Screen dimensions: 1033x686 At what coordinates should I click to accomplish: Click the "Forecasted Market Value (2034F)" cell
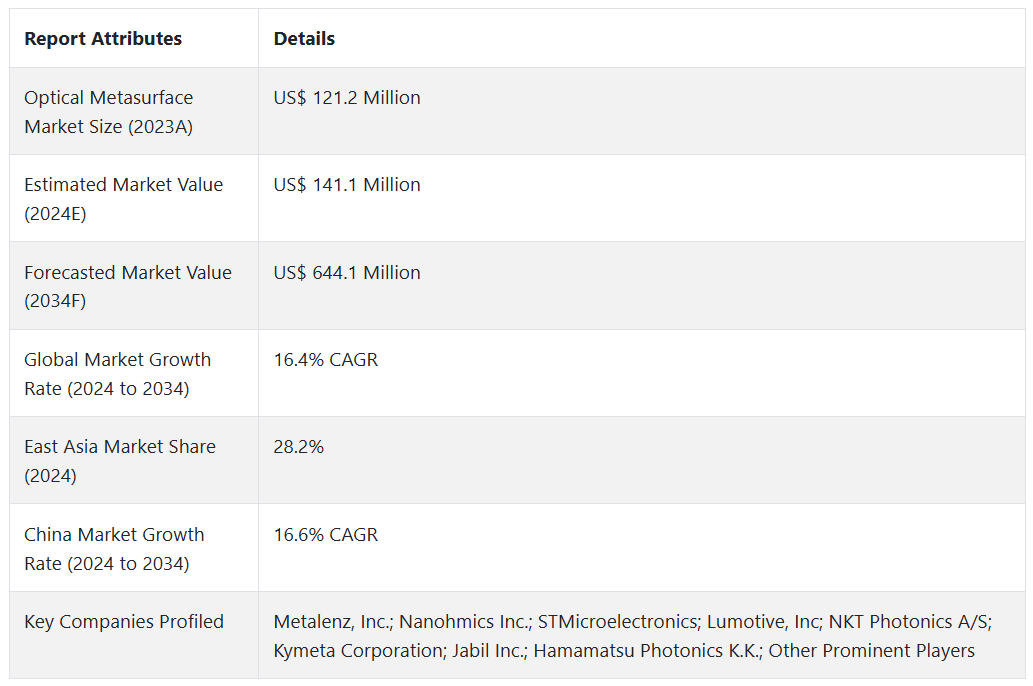pos(127,286)
